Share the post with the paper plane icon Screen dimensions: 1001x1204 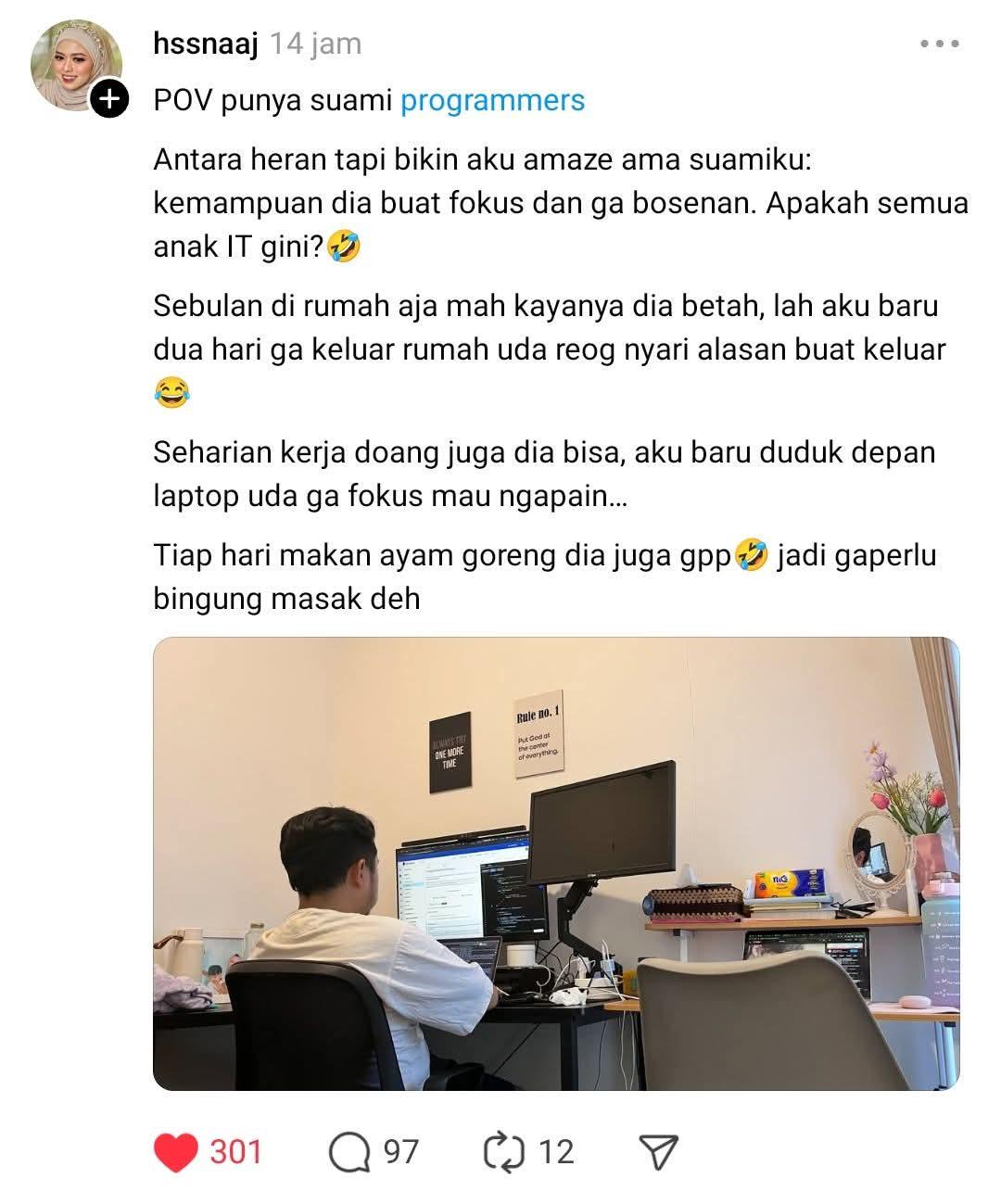(659, 1152)
